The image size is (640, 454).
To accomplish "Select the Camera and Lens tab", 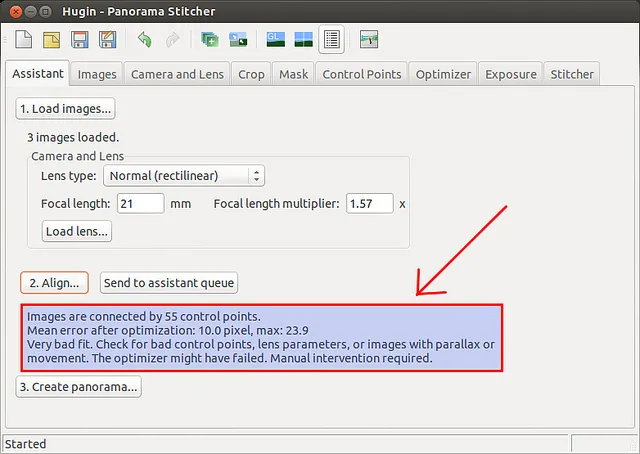I will click(x=177, y=74).
